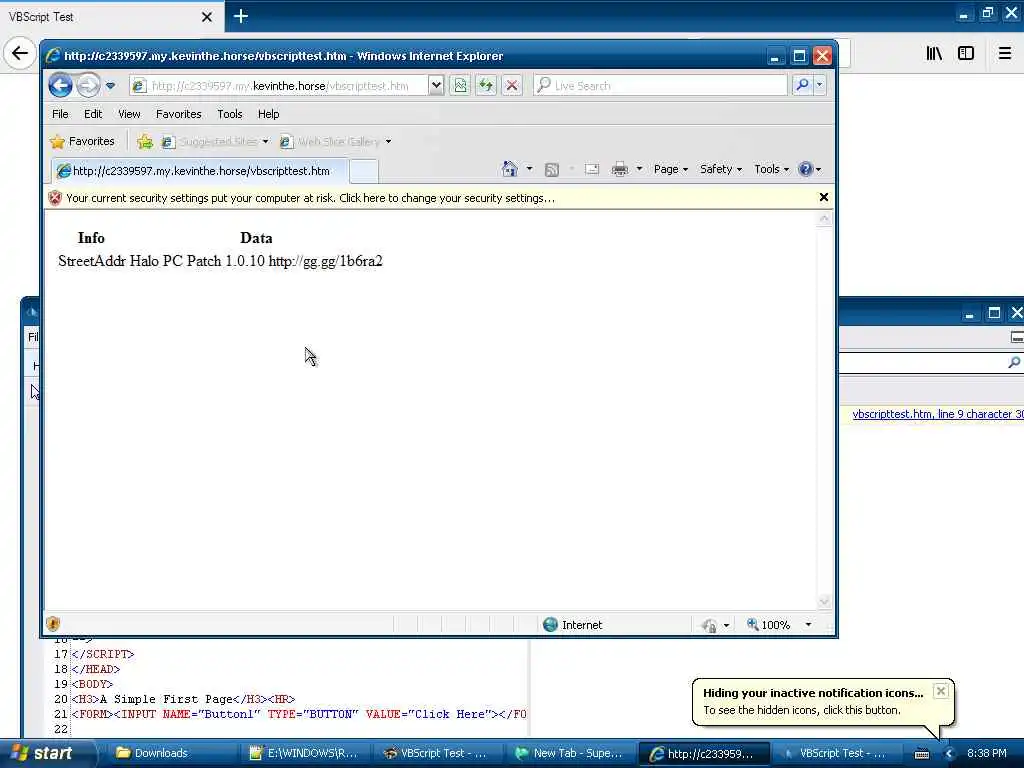Click the Print icon in command bar

coord(620,170)
